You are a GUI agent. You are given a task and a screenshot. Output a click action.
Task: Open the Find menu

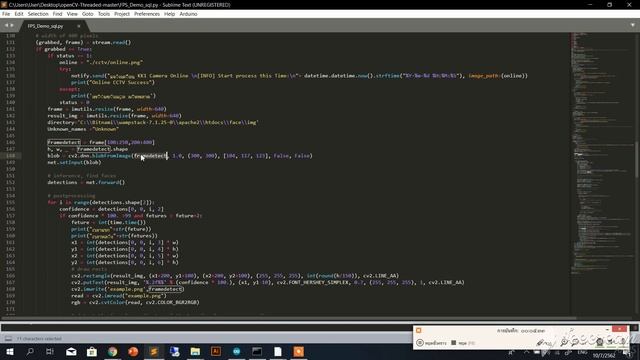[58, 14]
